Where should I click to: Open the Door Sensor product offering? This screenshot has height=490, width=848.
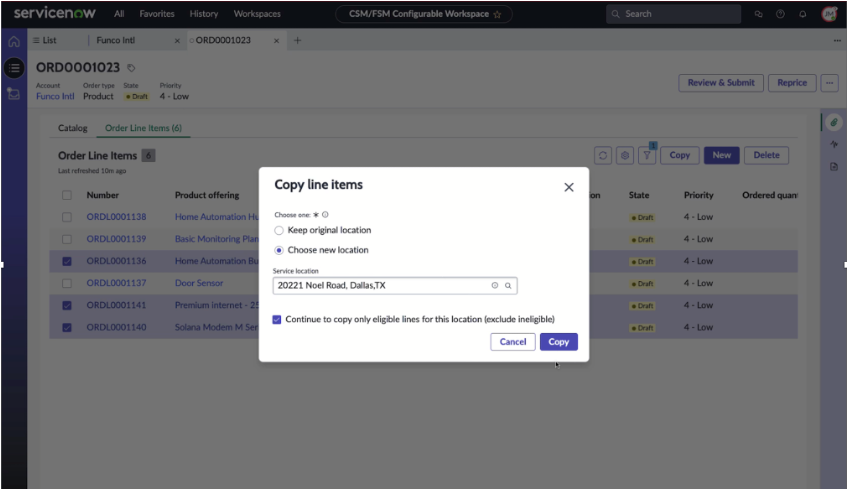[x=198, y=283]
